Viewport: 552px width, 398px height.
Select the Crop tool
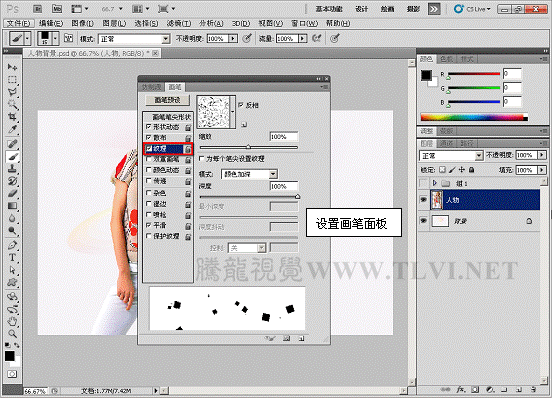point(12,116)
